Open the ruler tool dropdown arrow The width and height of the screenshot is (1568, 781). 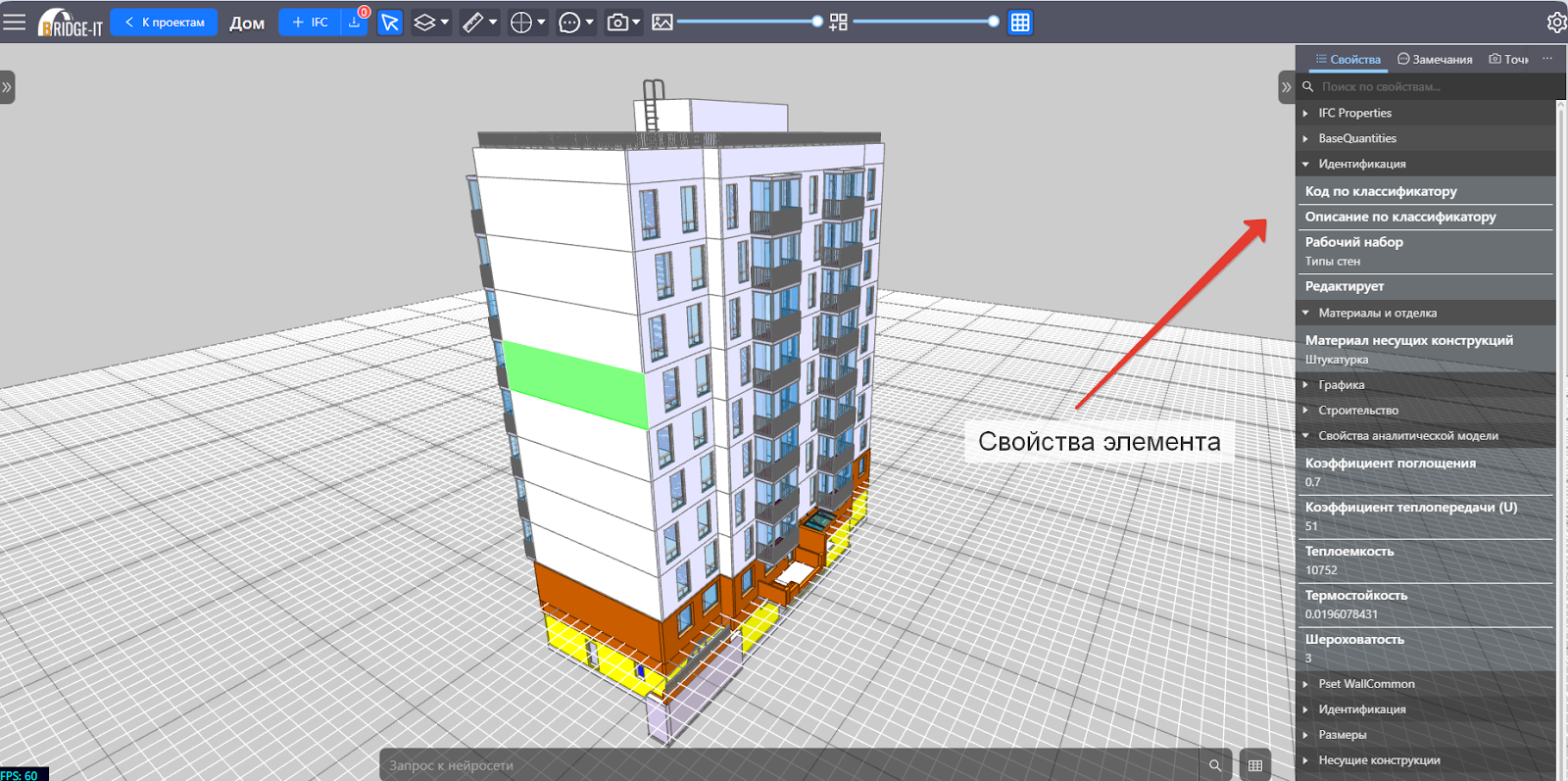click(x=493, y=22)
